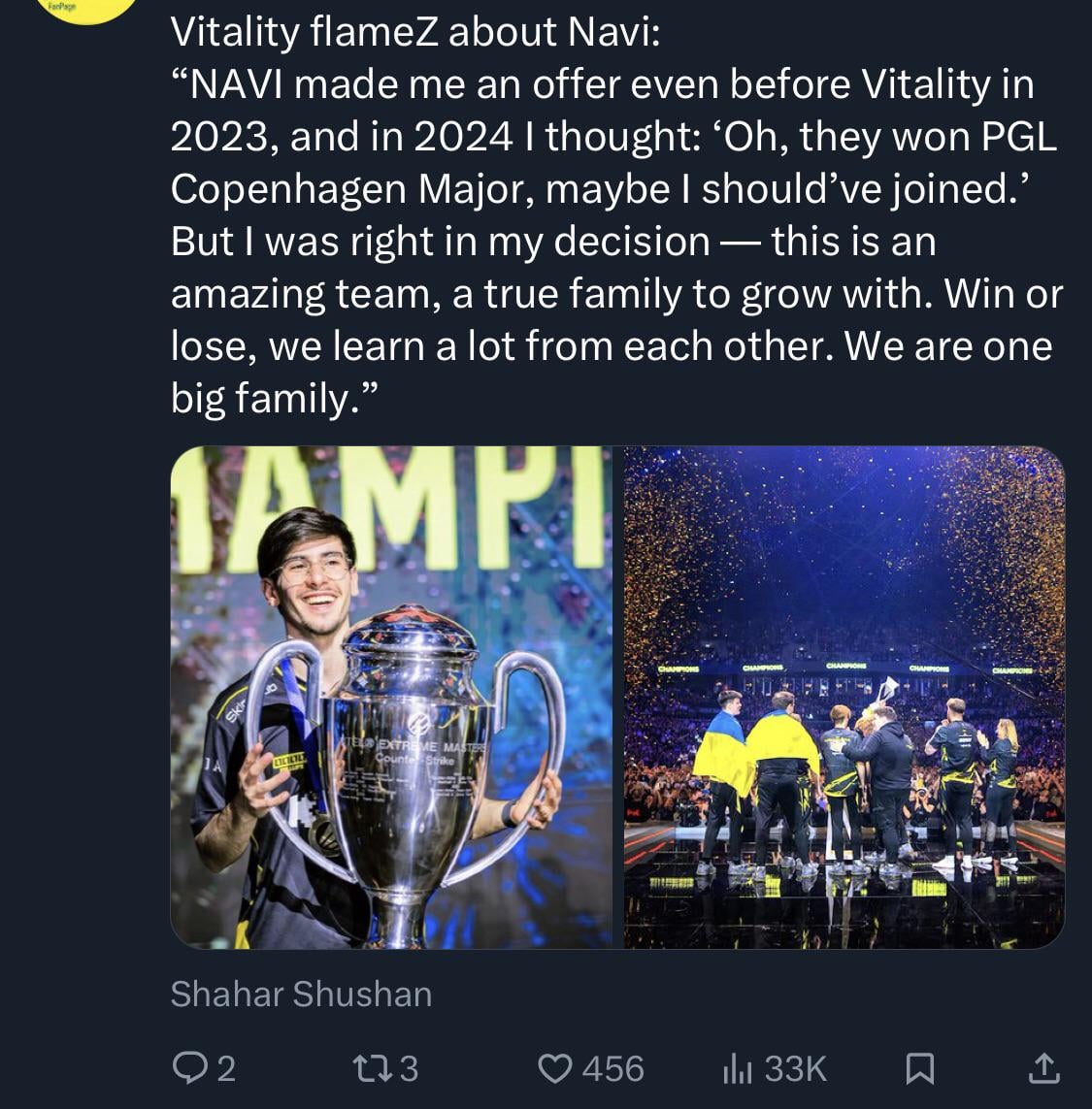The image size is (1092, 1109).
Task: Click the silver trophy in left photo
Action: pyautogui.click(x=408, y=757)
